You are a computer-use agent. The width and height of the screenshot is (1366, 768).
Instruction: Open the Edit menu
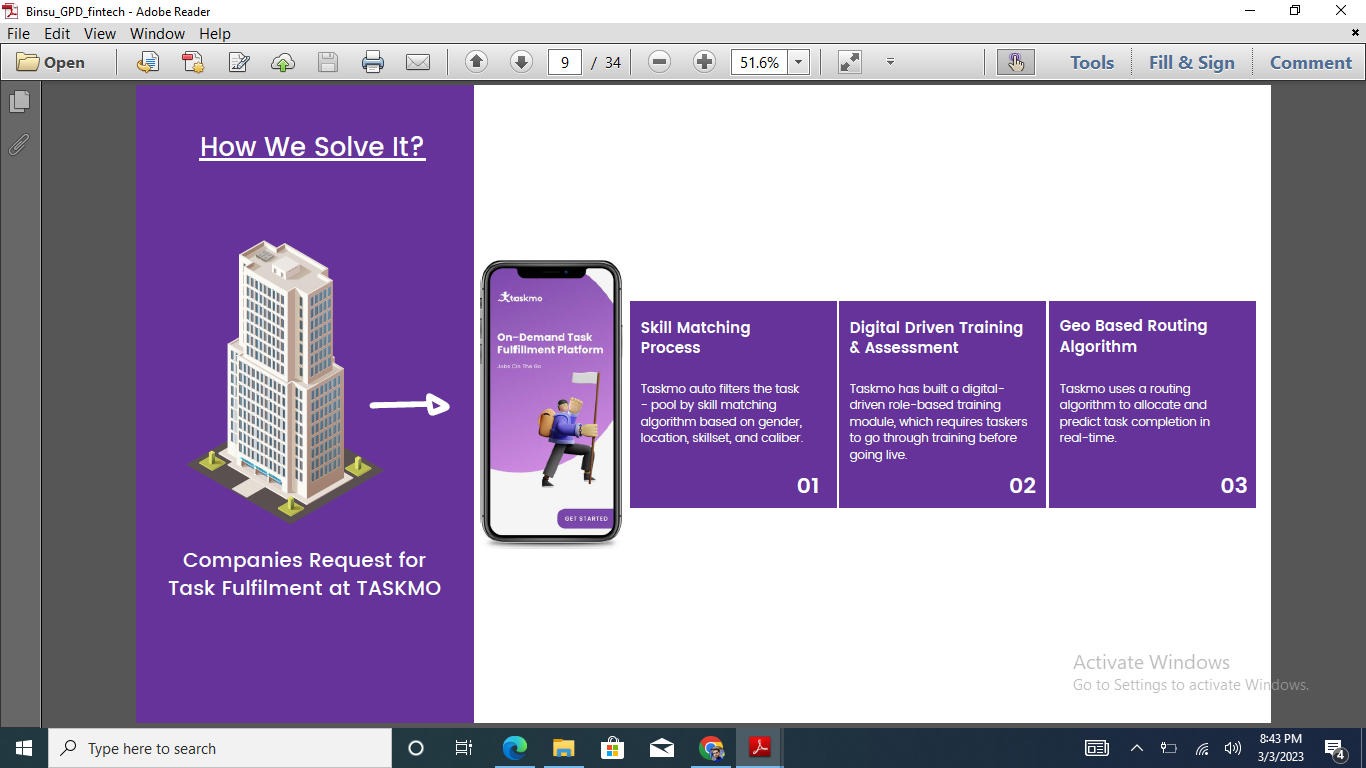(57, 33)
